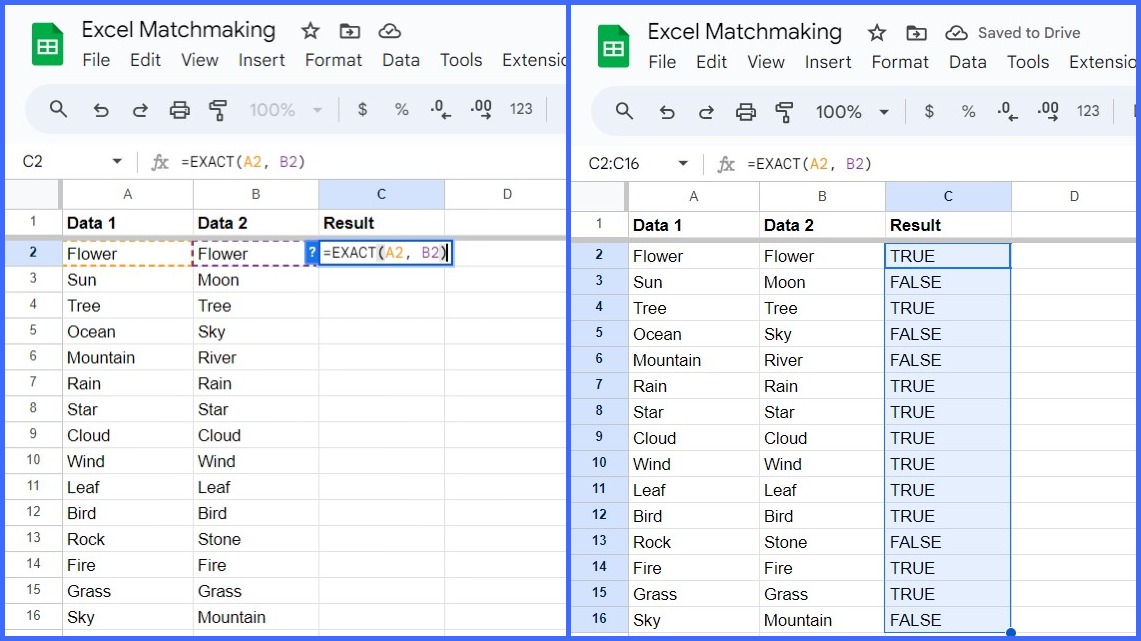Viewport: 1141px width, 641px height.
Task: Increase decimal places
Action: click(x=480, y=110)
